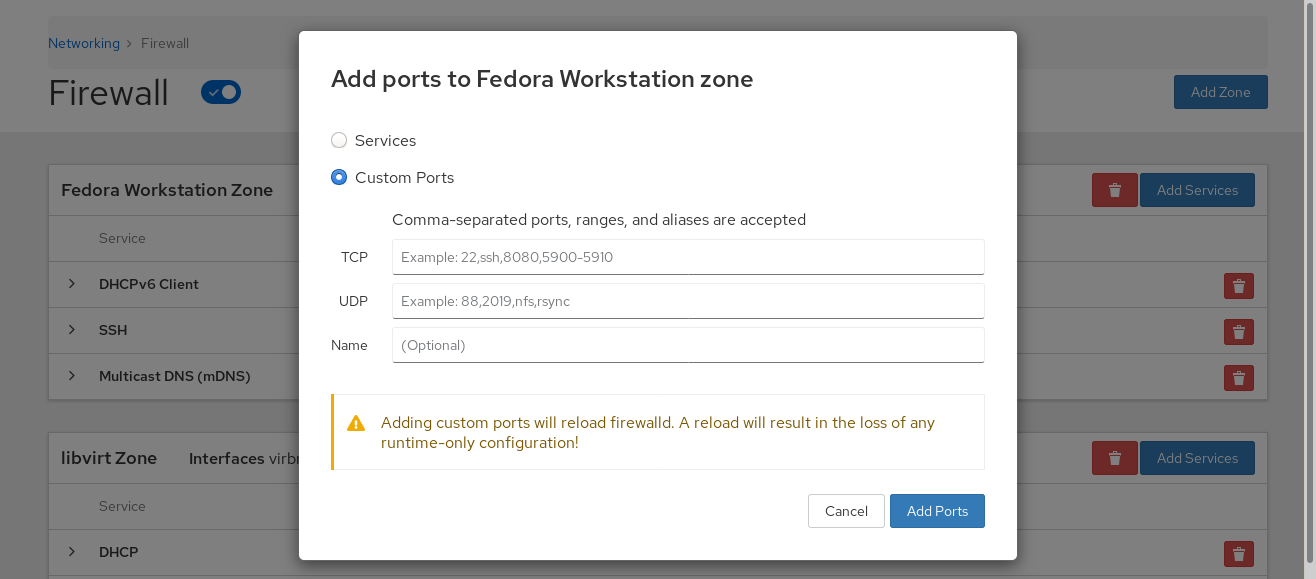
Task: Delete the libvirt zone trash button
Action: point(1114,458)
